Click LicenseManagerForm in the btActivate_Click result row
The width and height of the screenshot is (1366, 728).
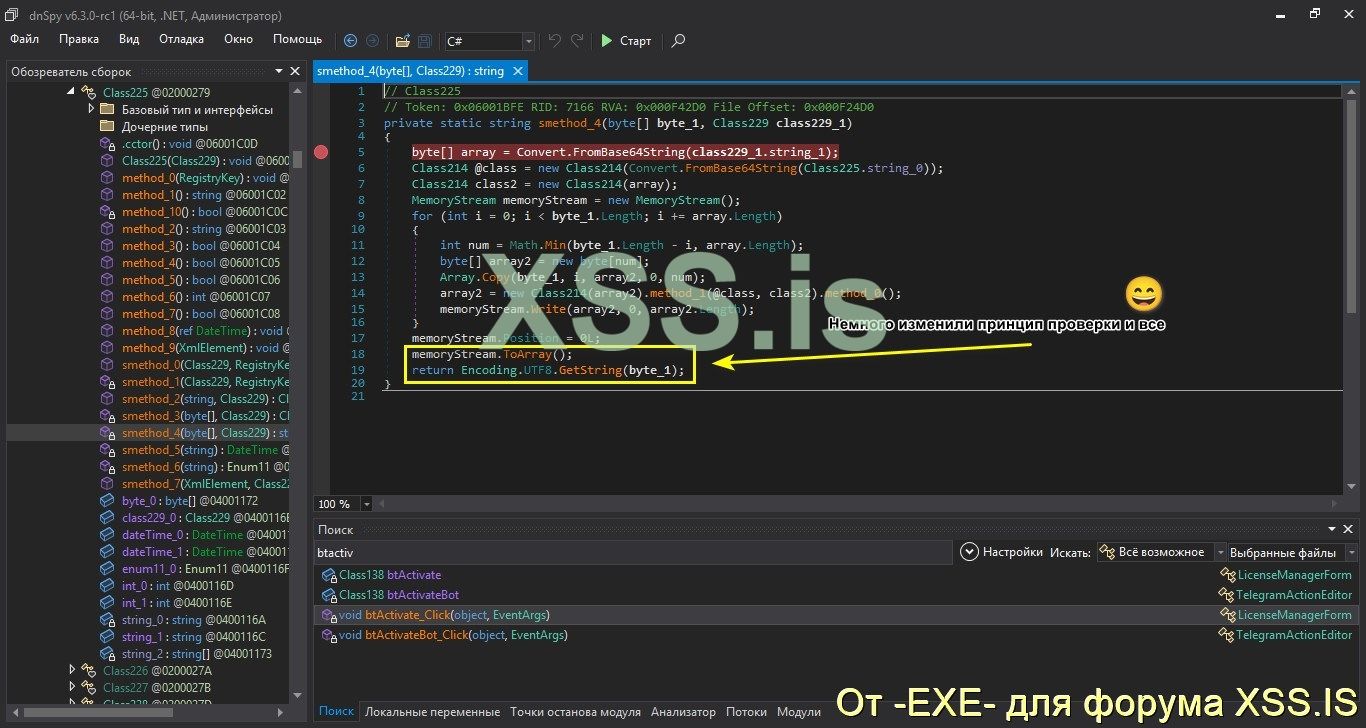click(x=1294, y=615)
